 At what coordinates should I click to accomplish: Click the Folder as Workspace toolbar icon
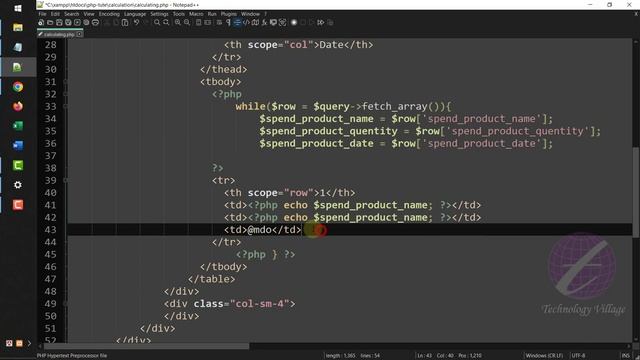[x=273, y=22]
